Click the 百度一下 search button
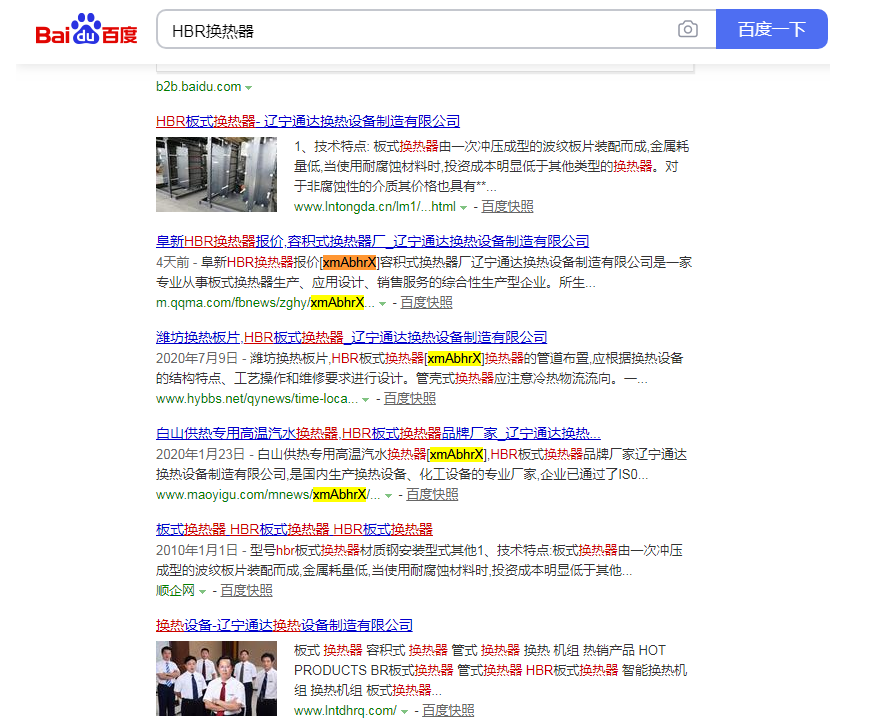The width and height of the screenshot is (877, 720). (x=771, y=29)
